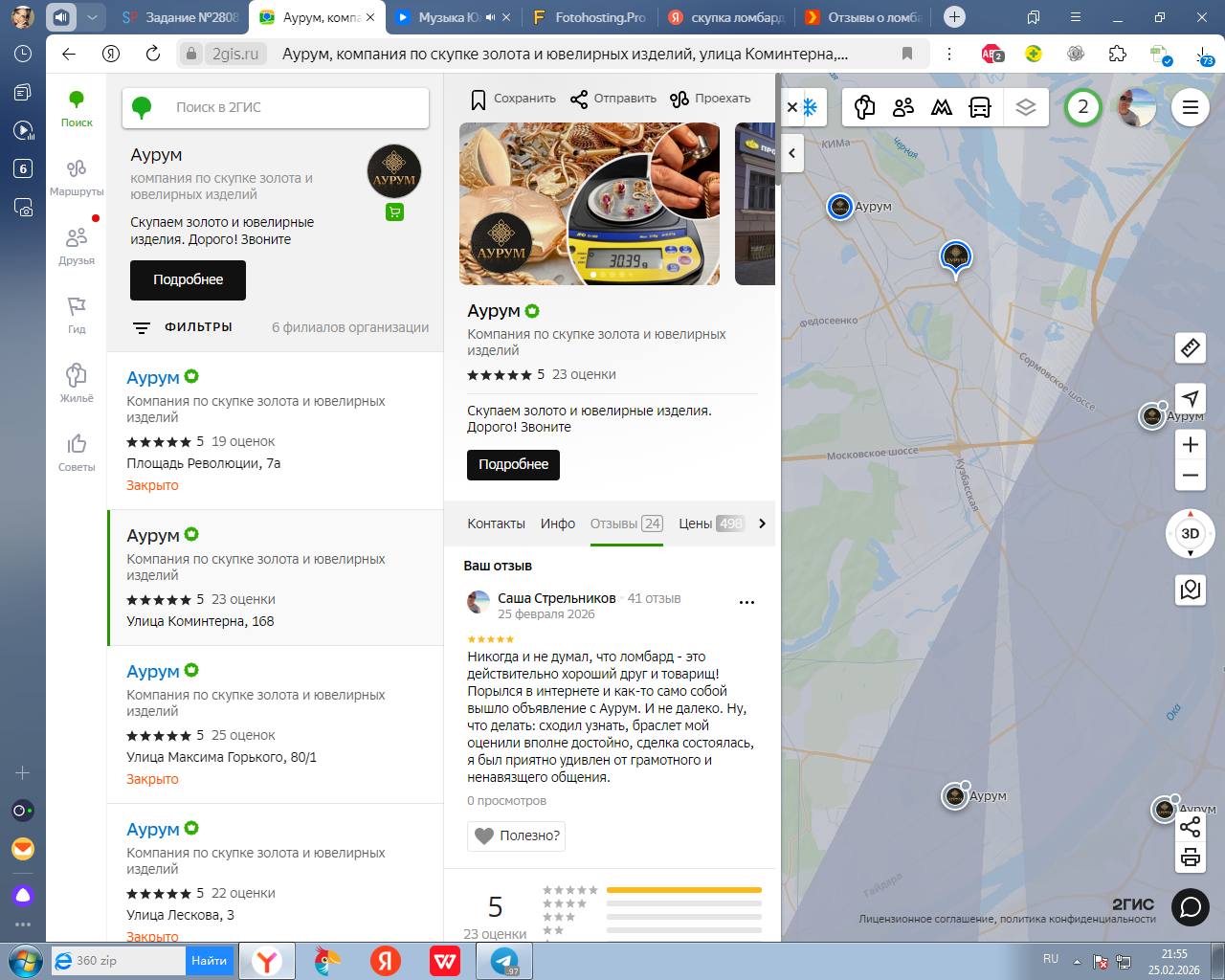Open the friends on map icon

pyautogui.click(x=903, y=107)
